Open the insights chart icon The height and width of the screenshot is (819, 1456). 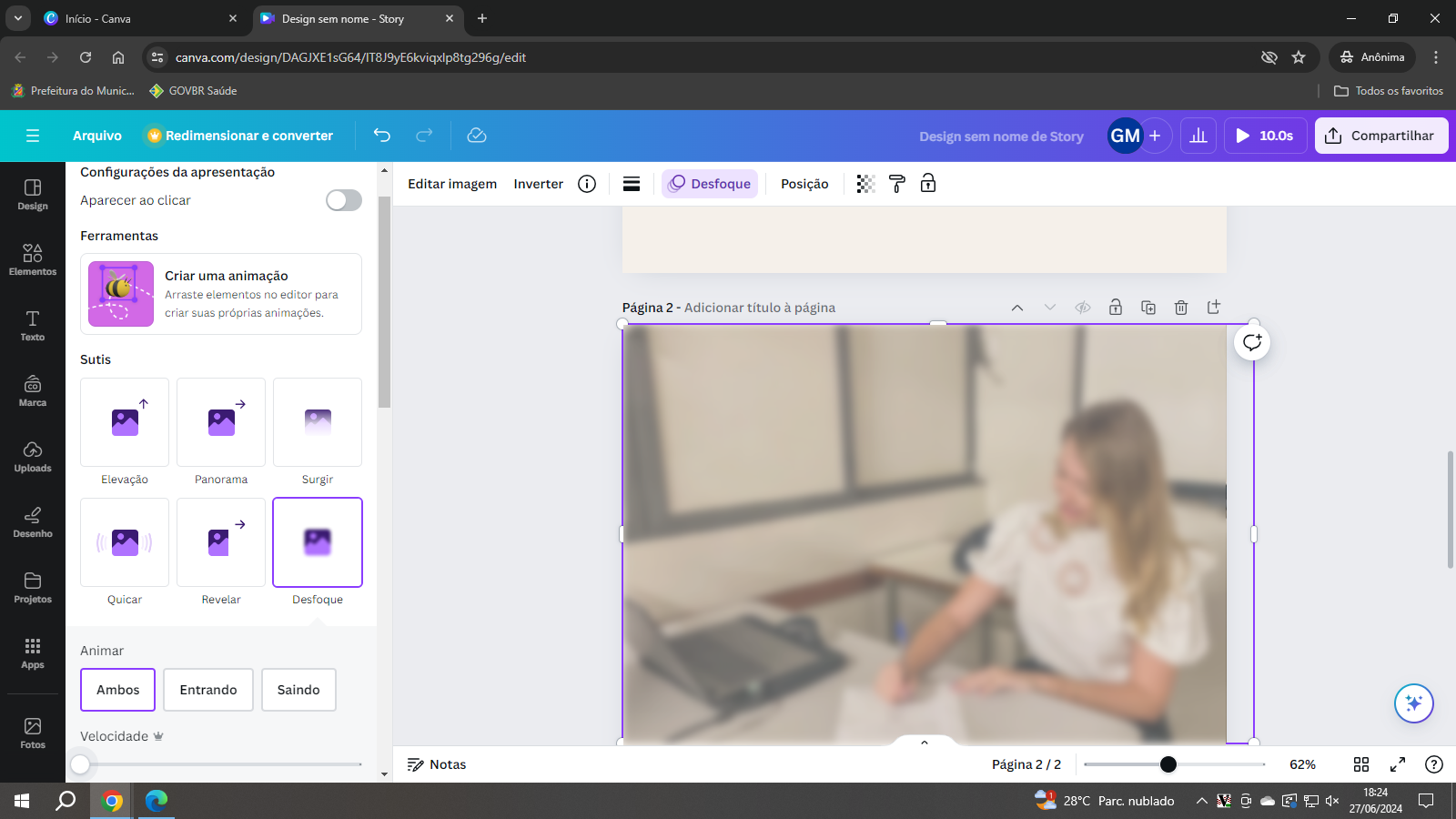[1198, 136]
